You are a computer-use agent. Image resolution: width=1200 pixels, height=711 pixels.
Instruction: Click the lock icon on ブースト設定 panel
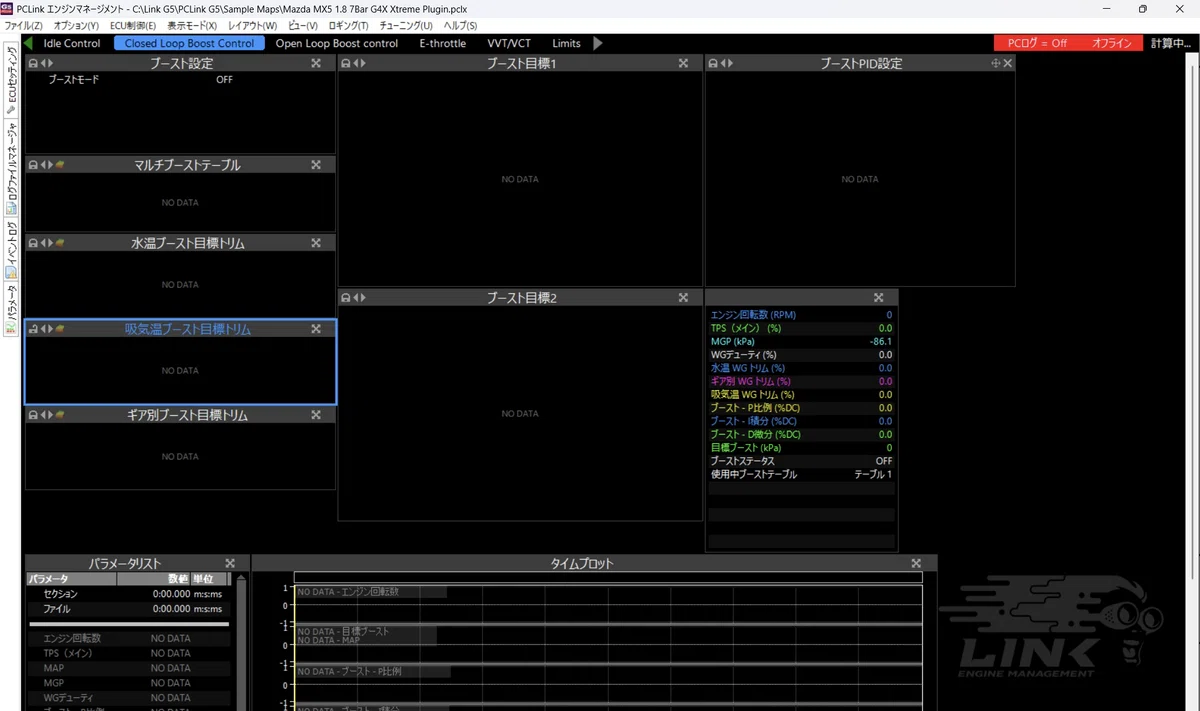point(33,63)
